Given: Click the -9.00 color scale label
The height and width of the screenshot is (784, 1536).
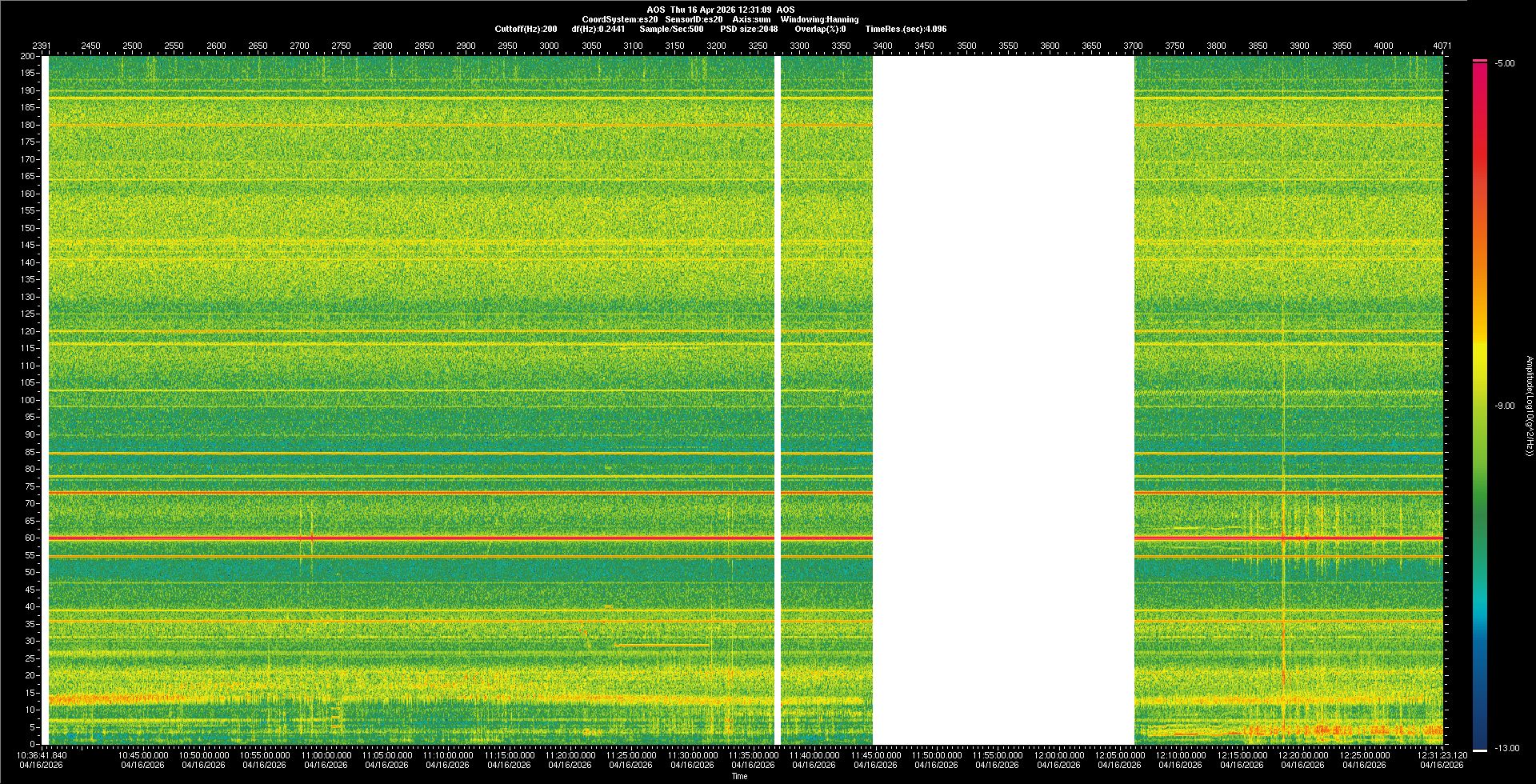Looking at the screenshot, I should pyautogui.click(x=1505, y=406).
